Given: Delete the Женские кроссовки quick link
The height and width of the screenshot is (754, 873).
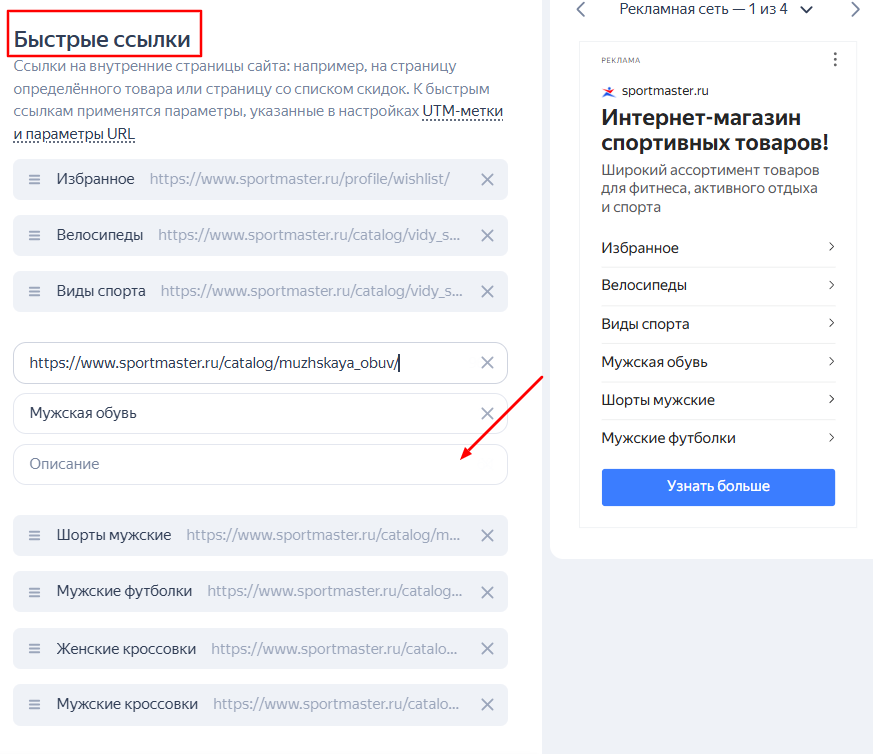Looking at the screenshot, I should click(x=487, y=648).
